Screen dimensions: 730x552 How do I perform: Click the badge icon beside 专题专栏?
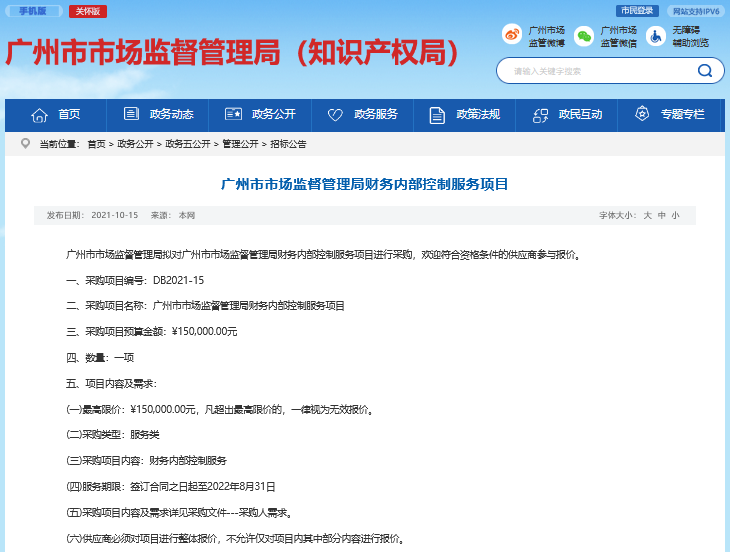(x=642, y=114)
